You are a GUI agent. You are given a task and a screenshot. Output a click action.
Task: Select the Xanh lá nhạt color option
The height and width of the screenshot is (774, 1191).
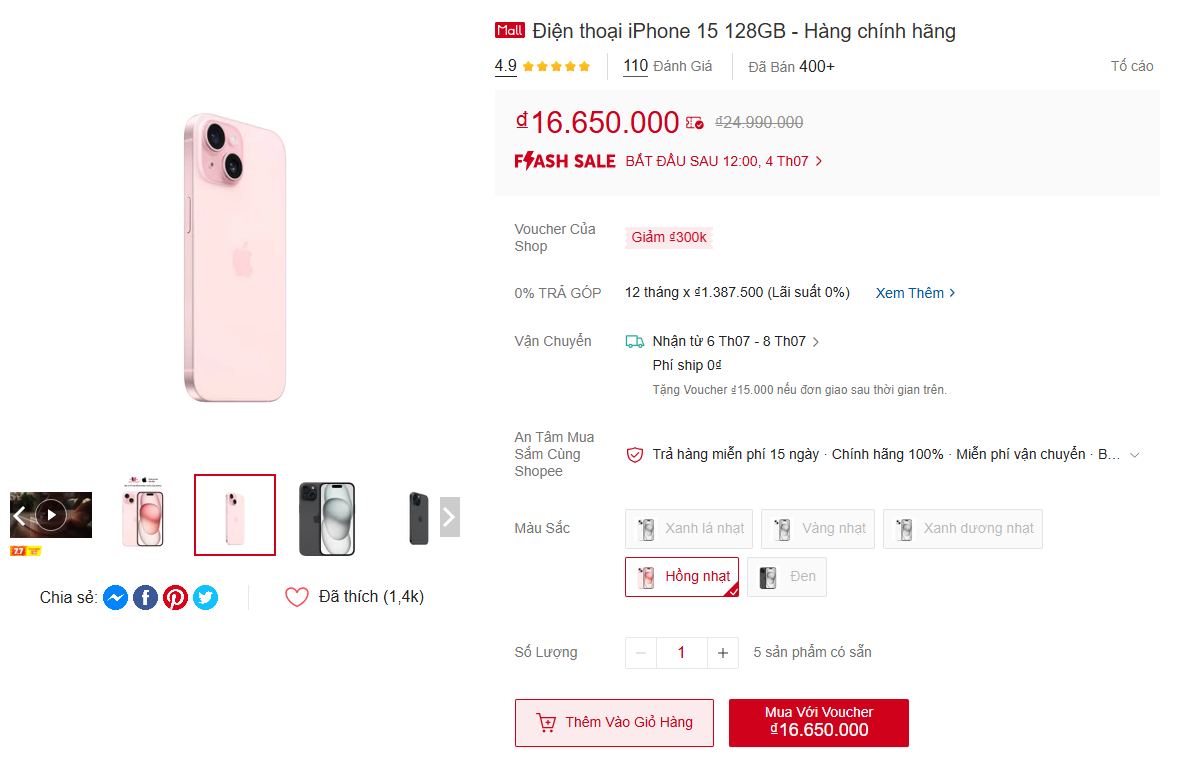688,528
